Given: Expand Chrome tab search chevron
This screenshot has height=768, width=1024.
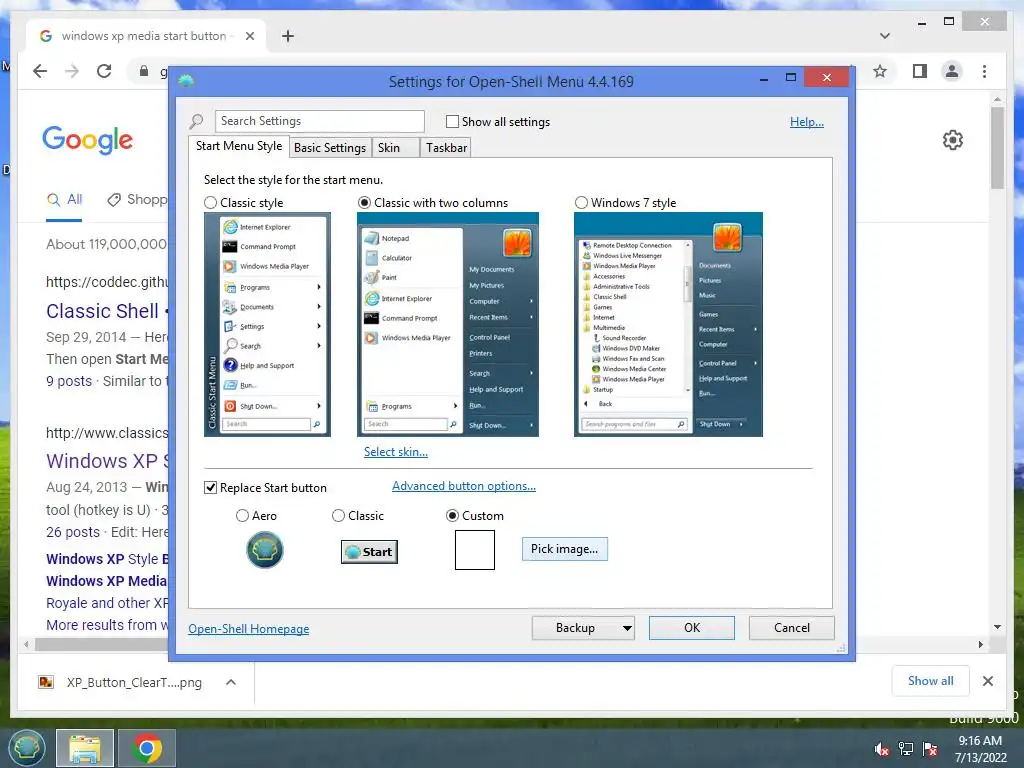Looking at the screenshot, I should tap(885, 36).
